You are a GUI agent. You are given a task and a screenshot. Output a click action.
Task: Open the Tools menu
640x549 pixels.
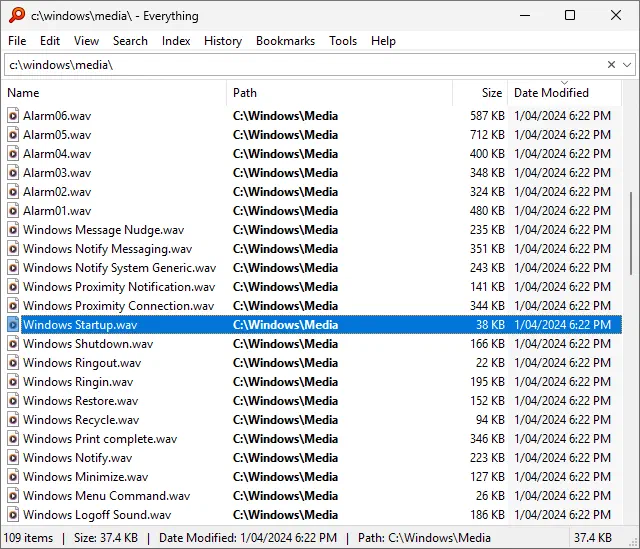click(343, 41)
